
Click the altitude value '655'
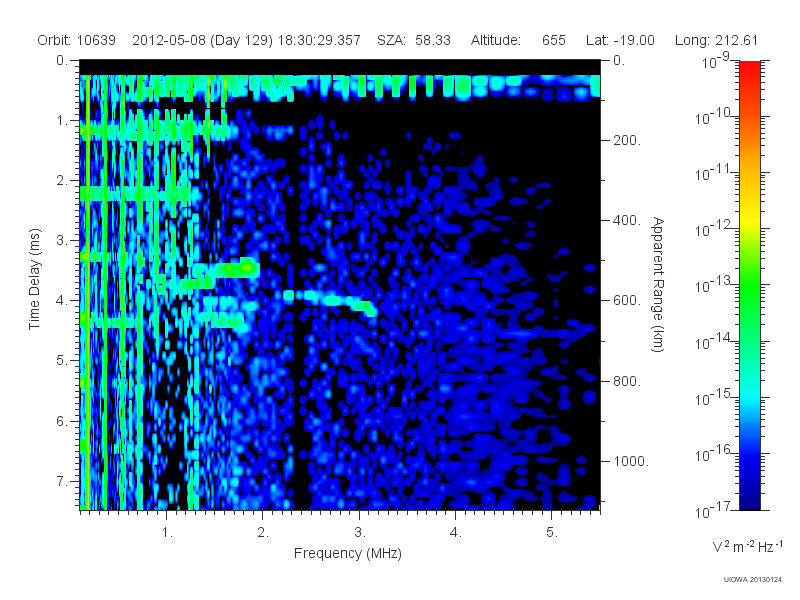click(x=554, y=40)
